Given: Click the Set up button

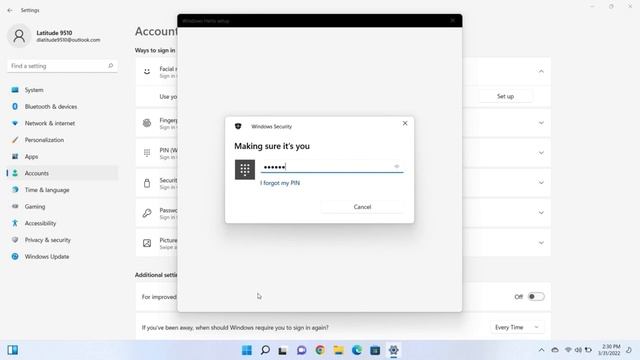Looking at the screenshot, I should pyautogui.click(x=505, y=96).
